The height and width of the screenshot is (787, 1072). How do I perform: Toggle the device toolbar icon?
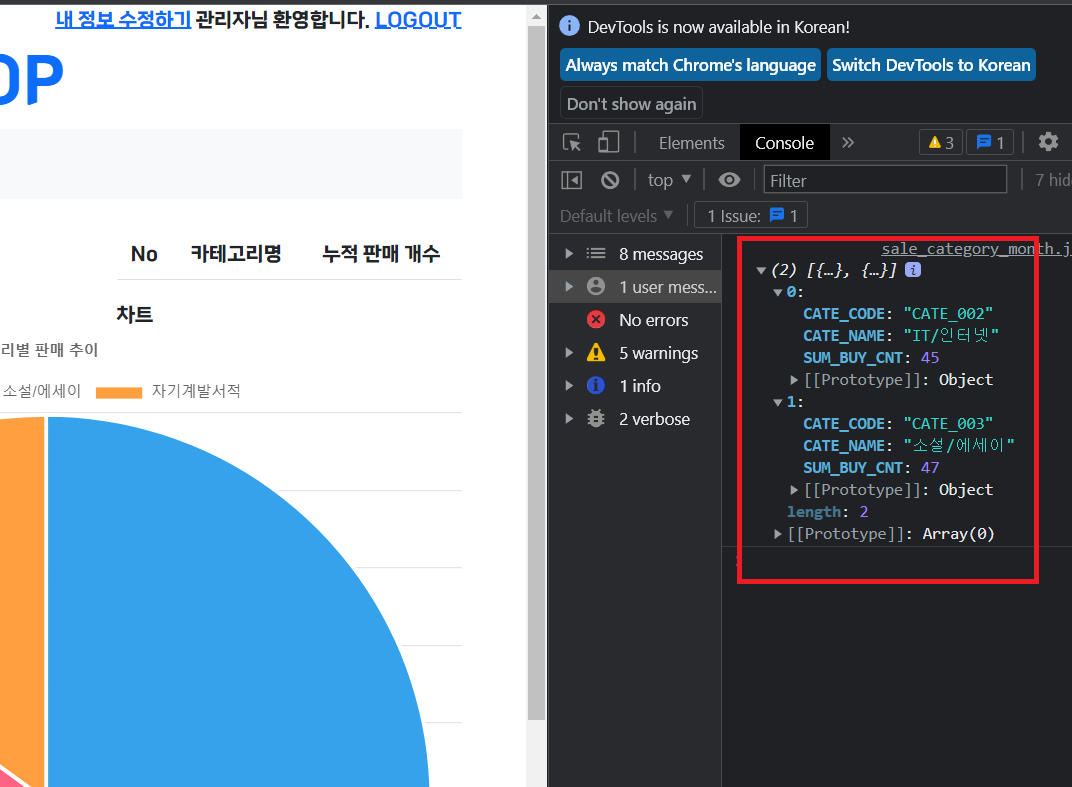pos(608,142)
